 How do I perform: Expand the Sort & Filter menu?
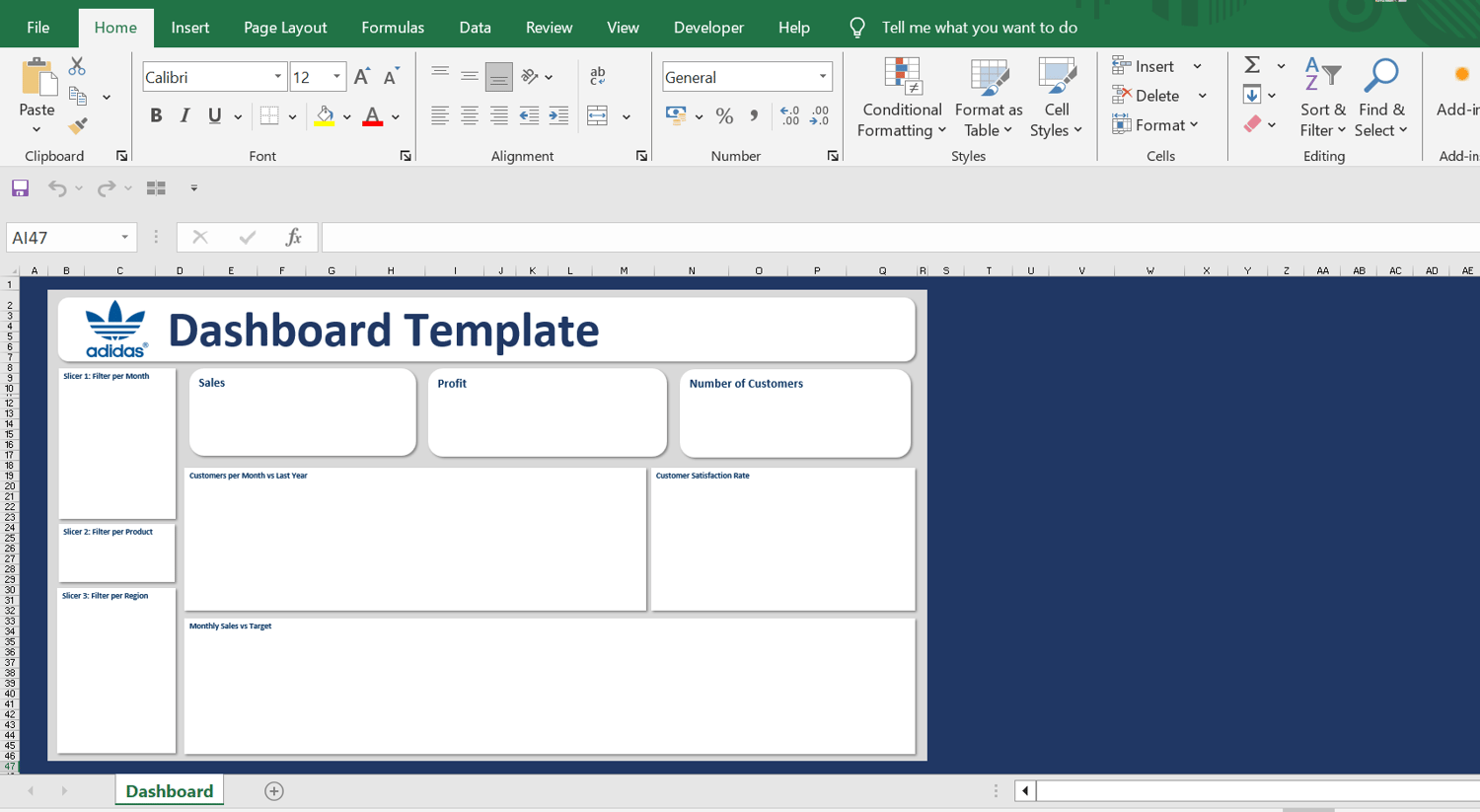1322,97
